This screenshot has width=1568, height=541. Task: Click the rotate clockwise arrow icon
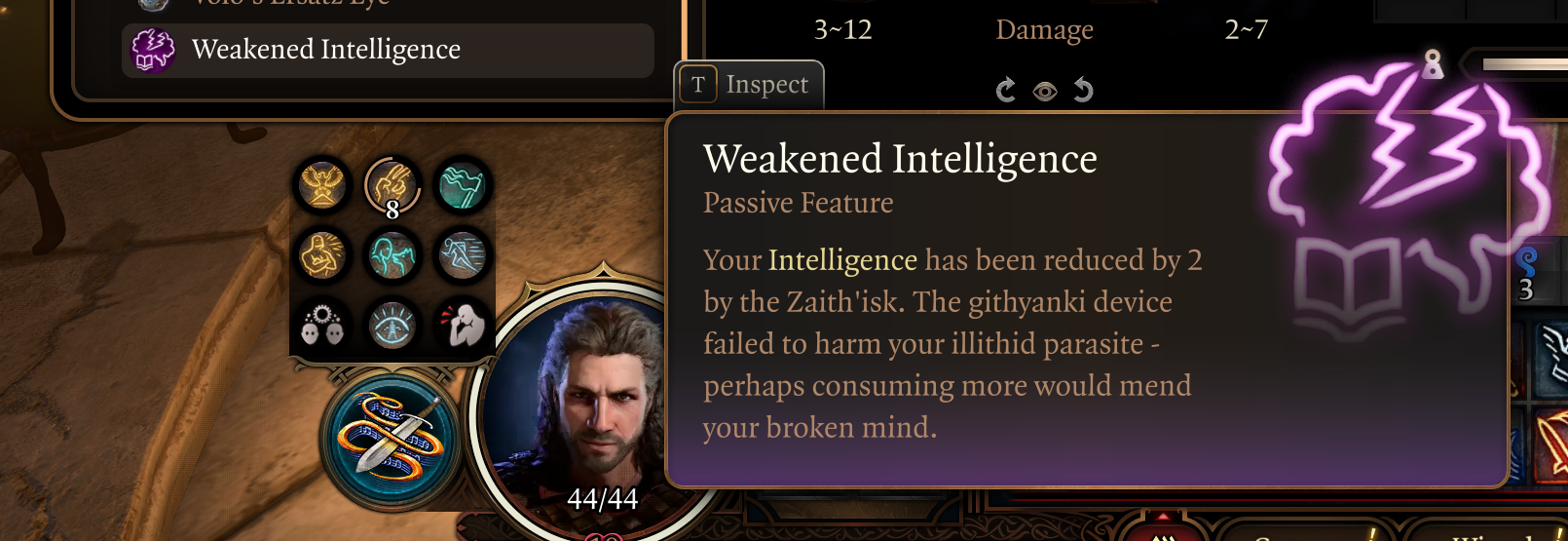(x=1006, y=91)
